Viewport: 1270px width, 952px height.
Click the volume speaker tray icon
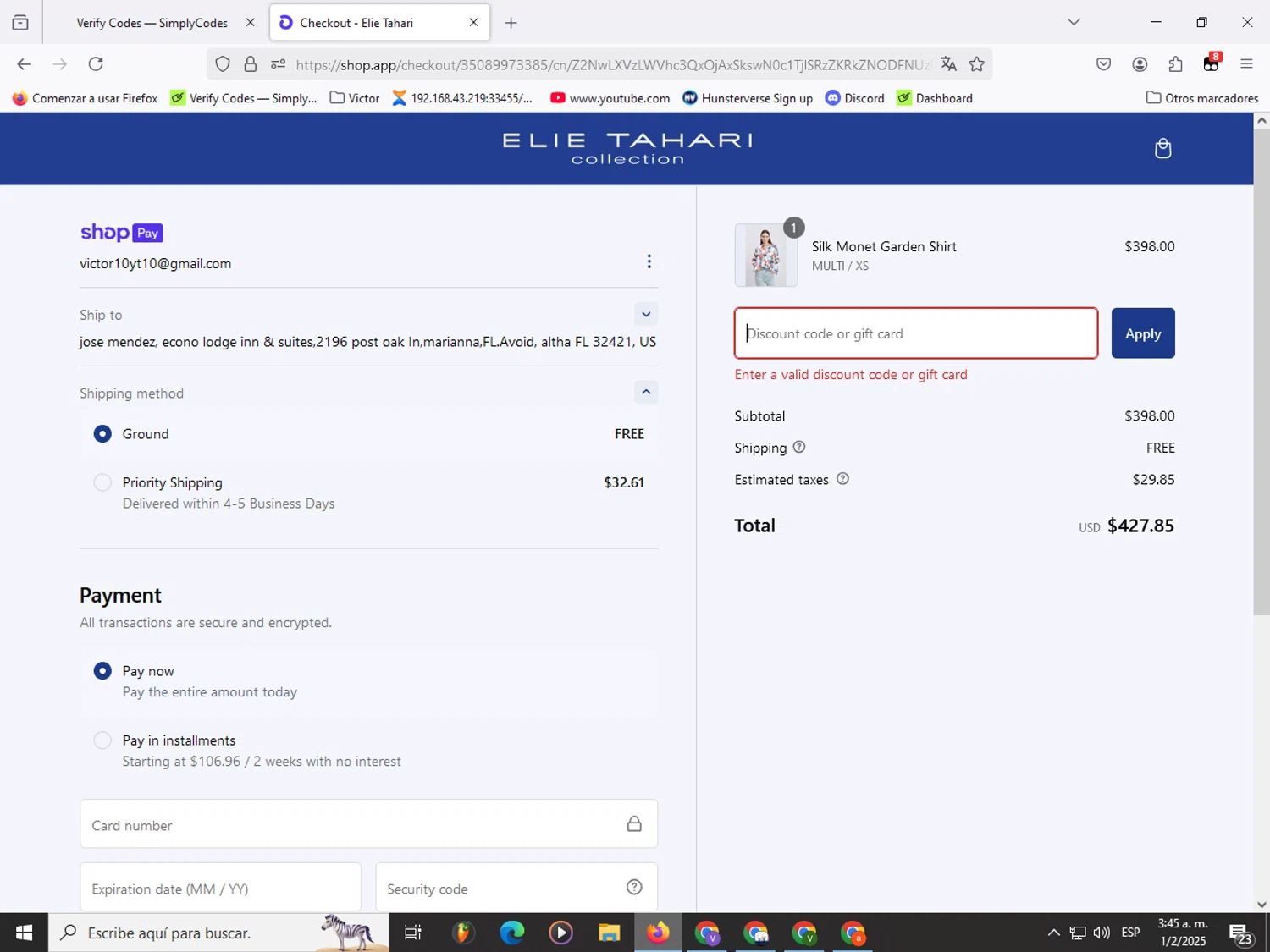tap(1102, 933)
